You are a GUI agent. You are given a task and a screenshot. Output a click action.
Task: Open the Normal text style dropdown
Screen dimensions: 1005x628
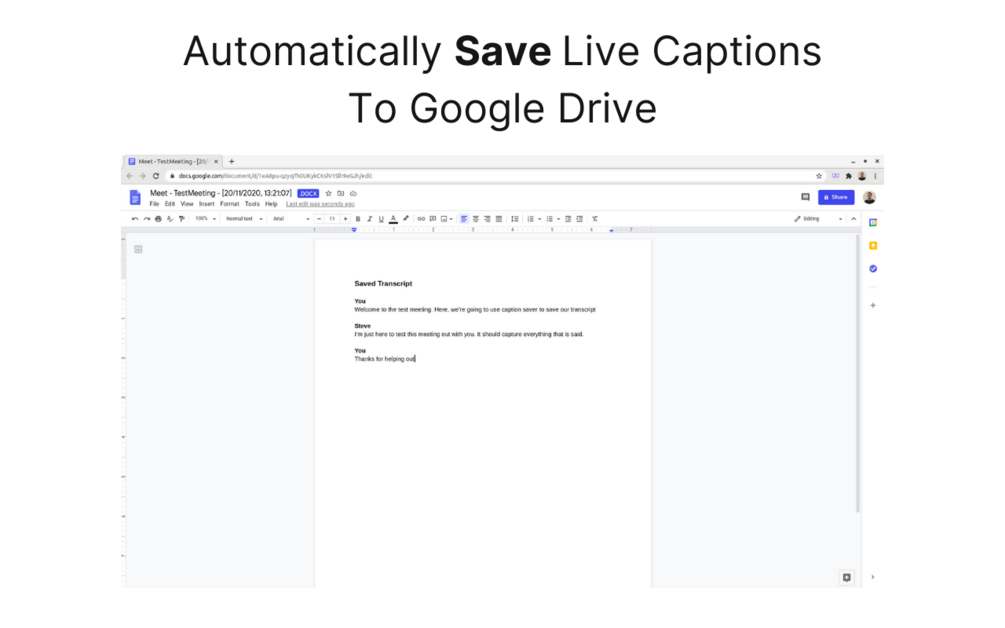pos(244,219)
